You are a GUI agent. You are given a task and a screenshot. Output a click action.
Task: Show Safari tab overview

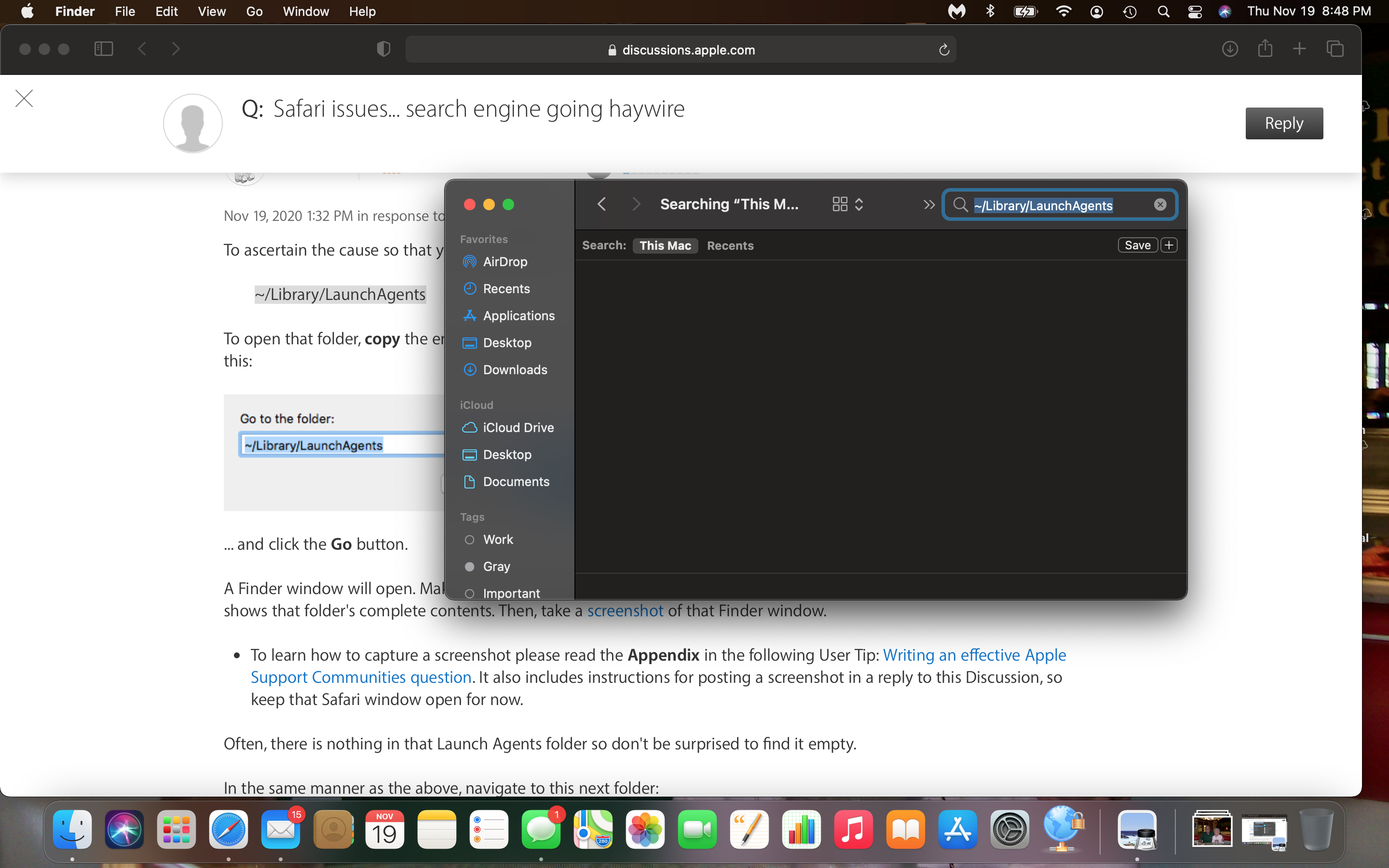(x=1335, y=49)
